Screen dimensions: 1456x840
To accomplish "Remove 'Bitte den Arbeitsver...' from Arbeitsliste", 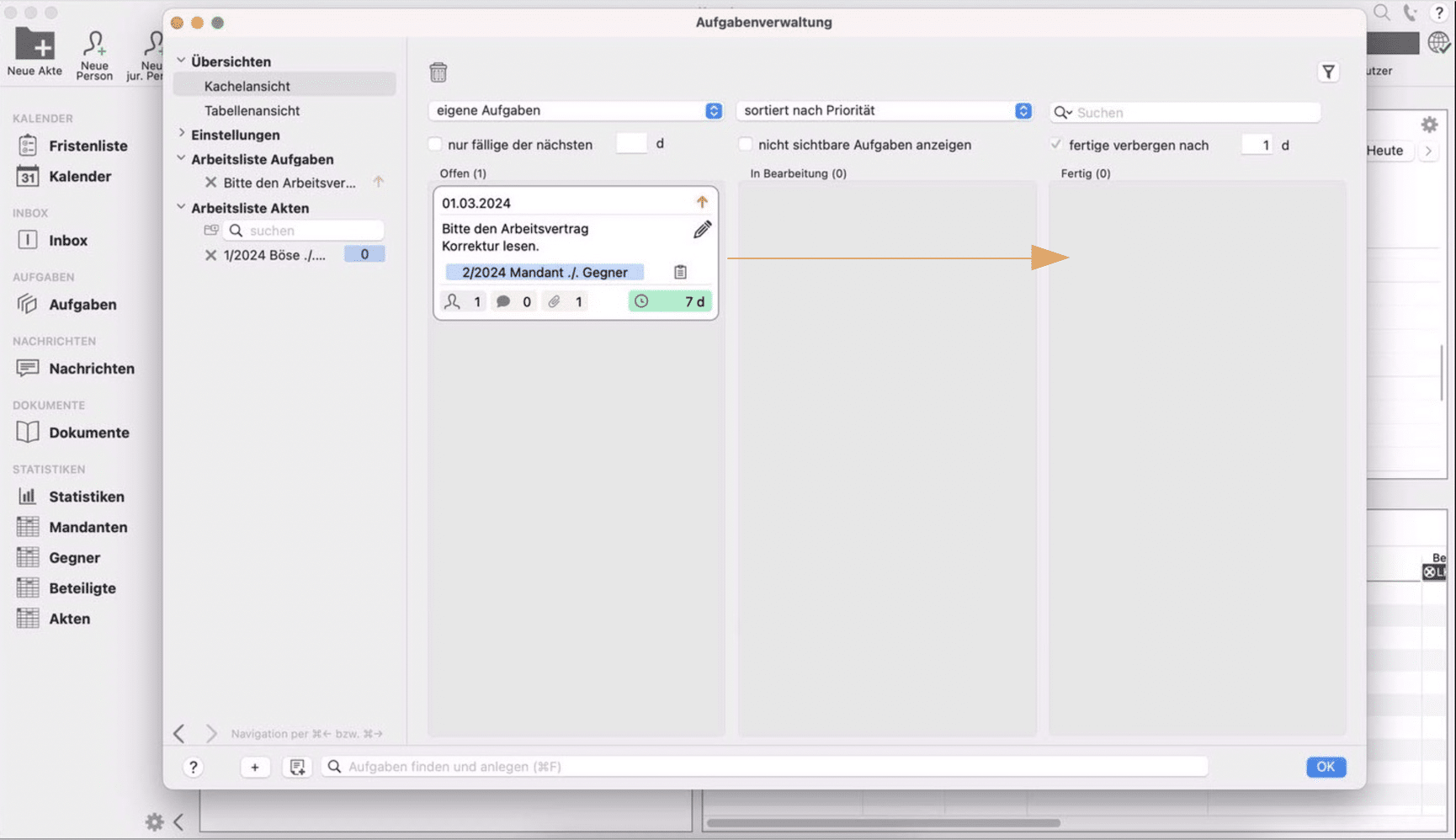I will (210, 183).
